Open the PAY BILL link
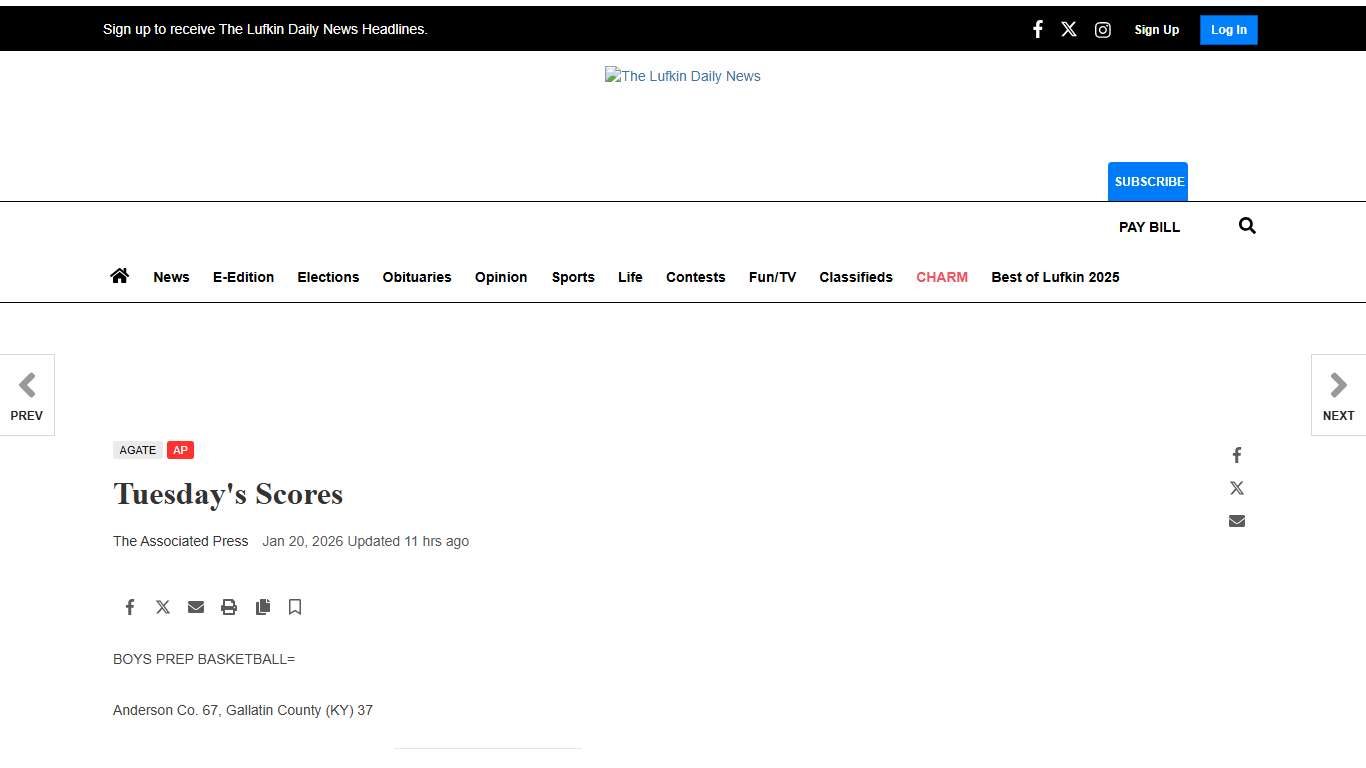The height and width of the screenshot is (768, 1366). 1149,227
